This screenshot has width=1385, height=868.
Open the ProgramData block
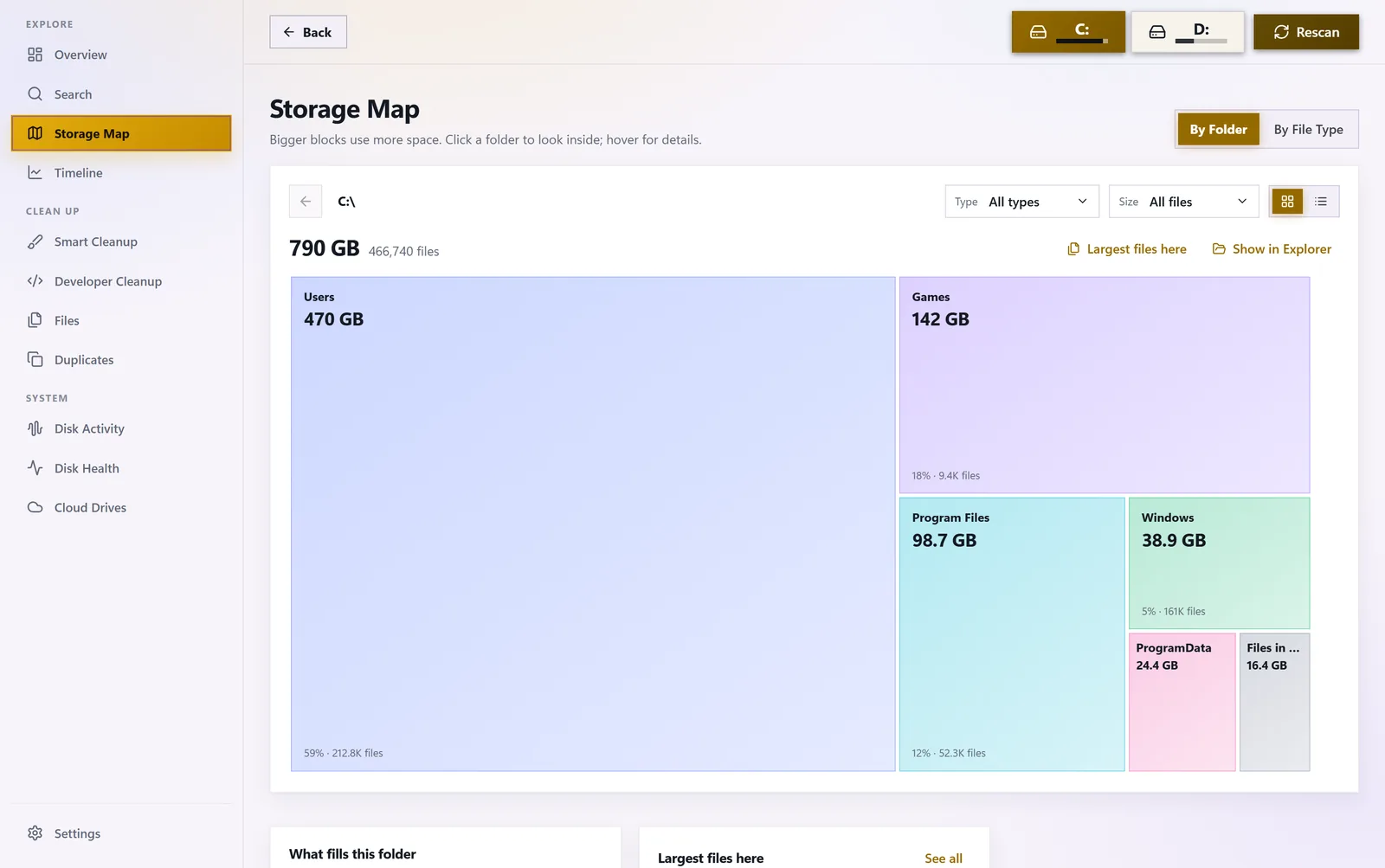[x=1182, y=702]
